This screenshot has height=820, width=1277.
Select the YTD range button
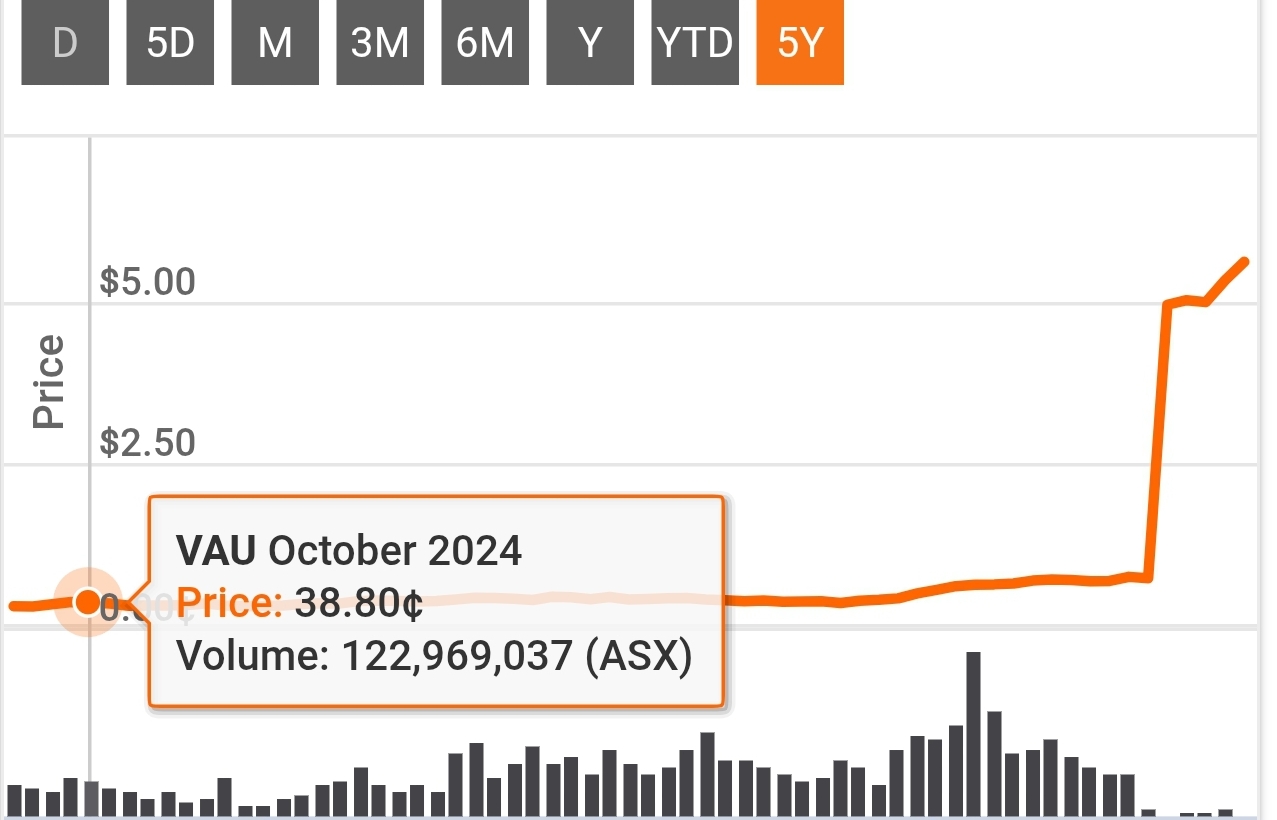(x=695, y=43)
